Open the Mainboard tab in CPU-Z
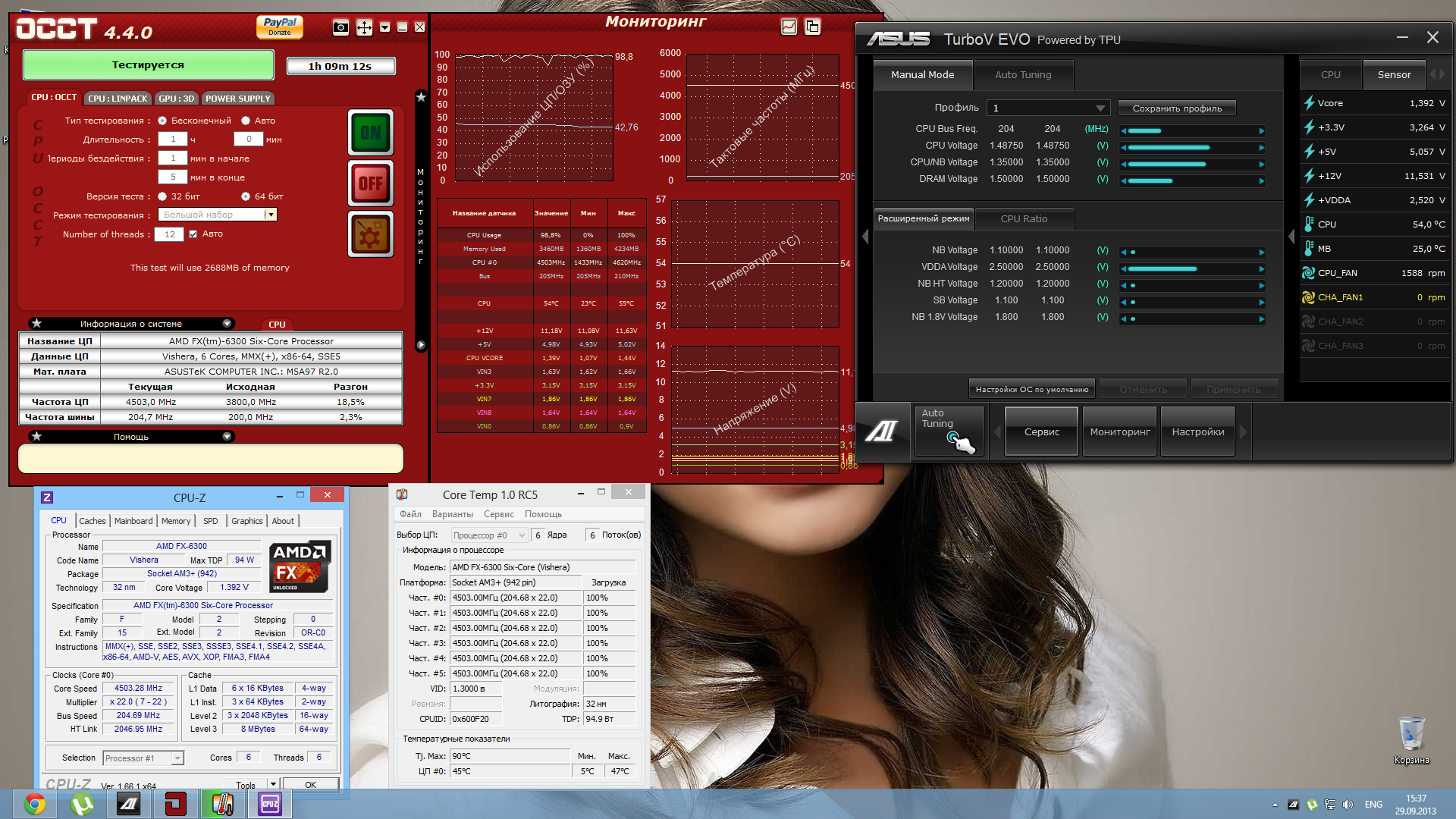1456x819 pixels. coord(133,521)
